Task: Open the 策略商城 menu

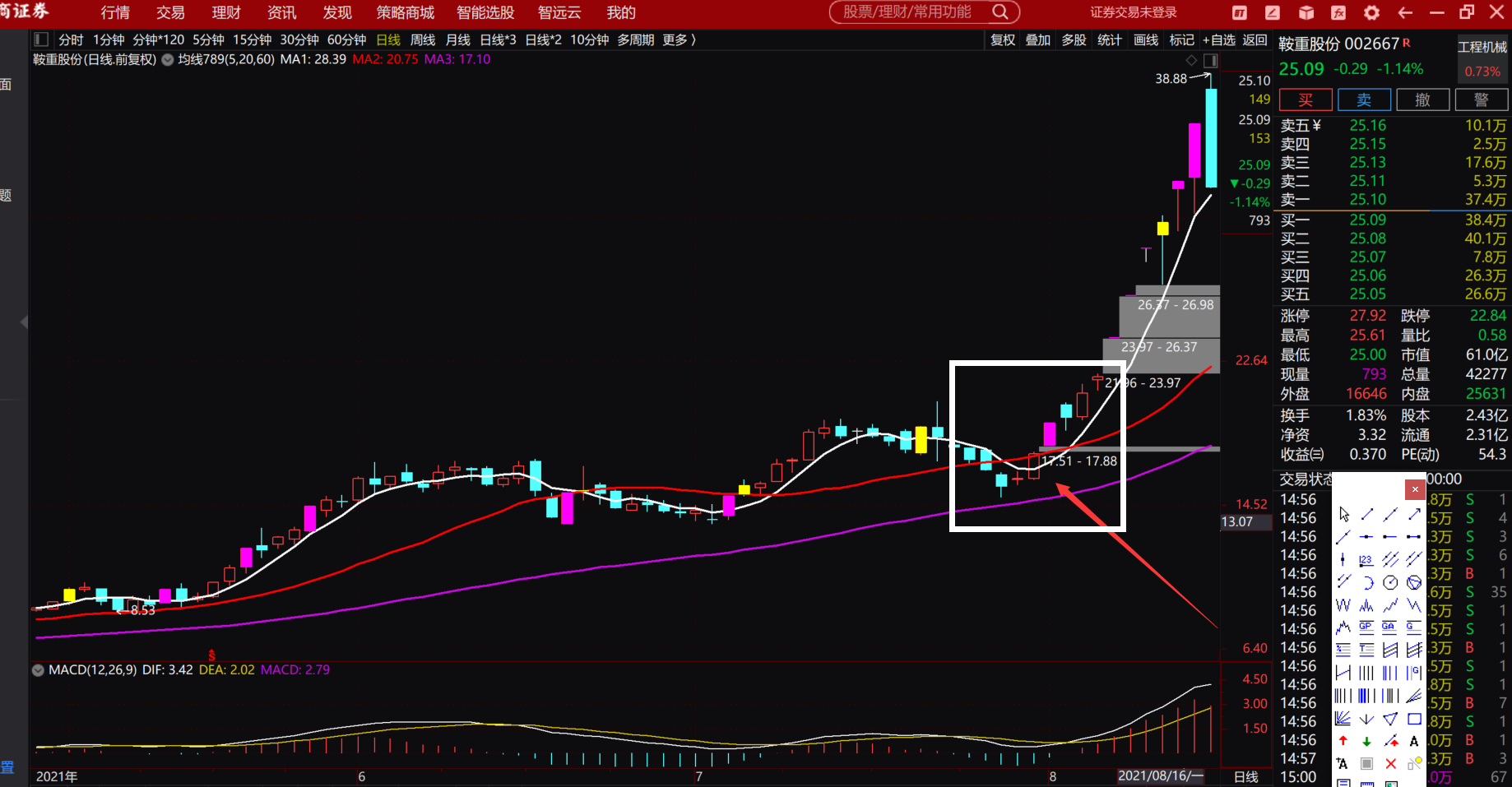Action: pos(405,12)
